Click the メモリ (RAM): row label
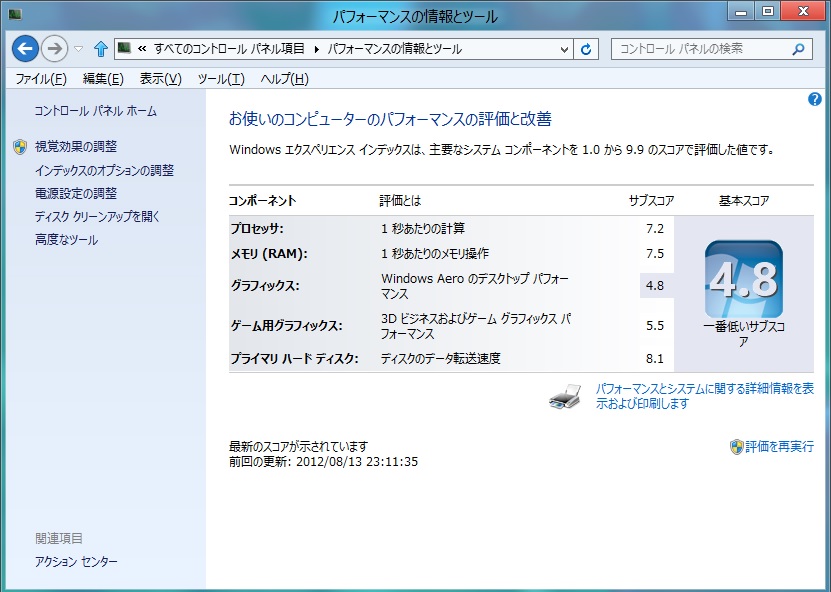The width and height of the screenshot is (831, 592). coord(269,254)
